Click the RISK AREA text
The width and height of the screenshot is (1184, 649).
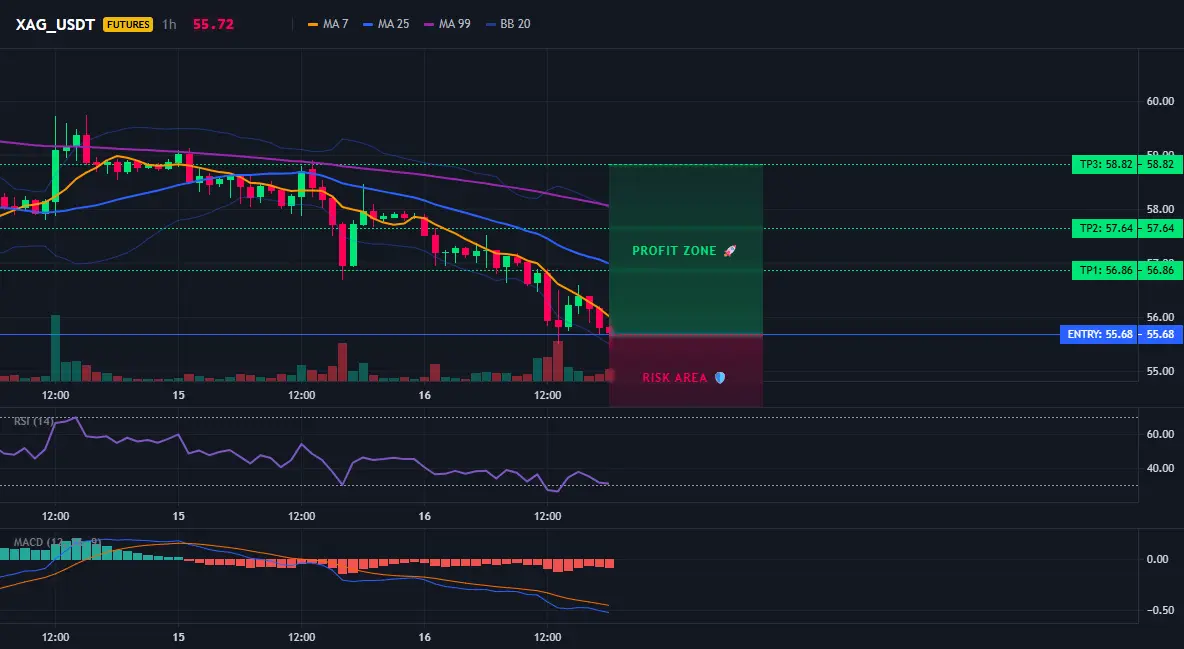pyautogui.click(x=675, y=378)
